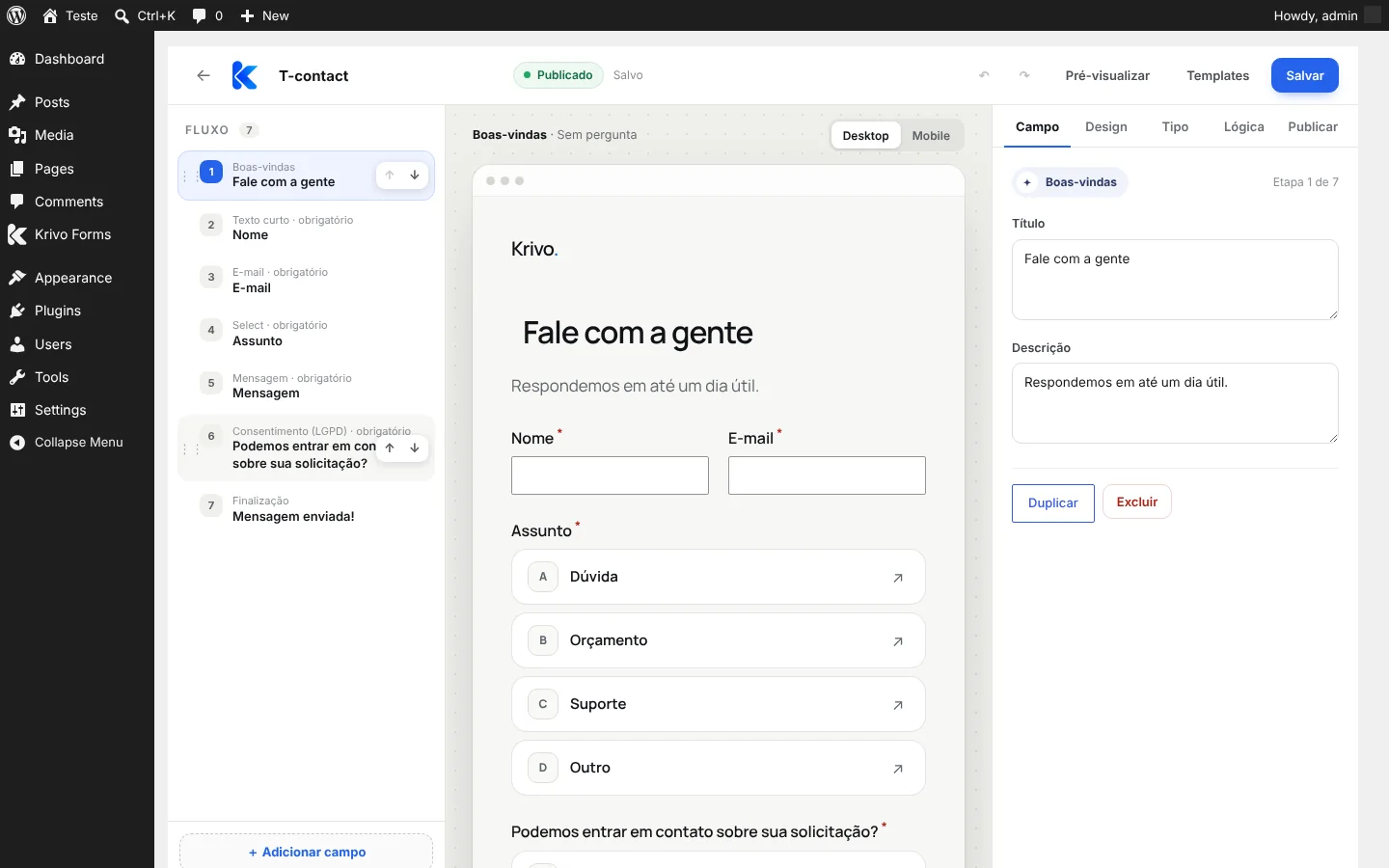Screen dimensions: 1389x868
Task: Click the Descrição text area
Action: (1175, 403)
